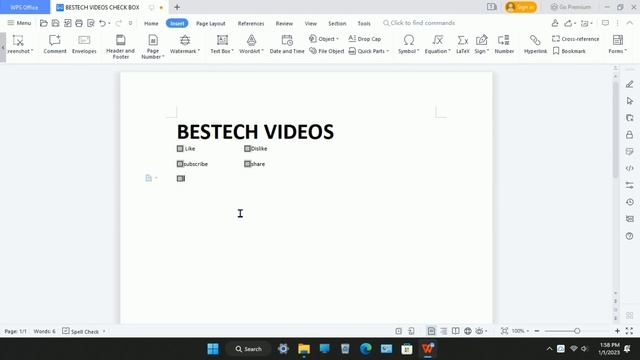Add a Bookmark
This screenshot has height=360, width=640.
click(569, 51)
